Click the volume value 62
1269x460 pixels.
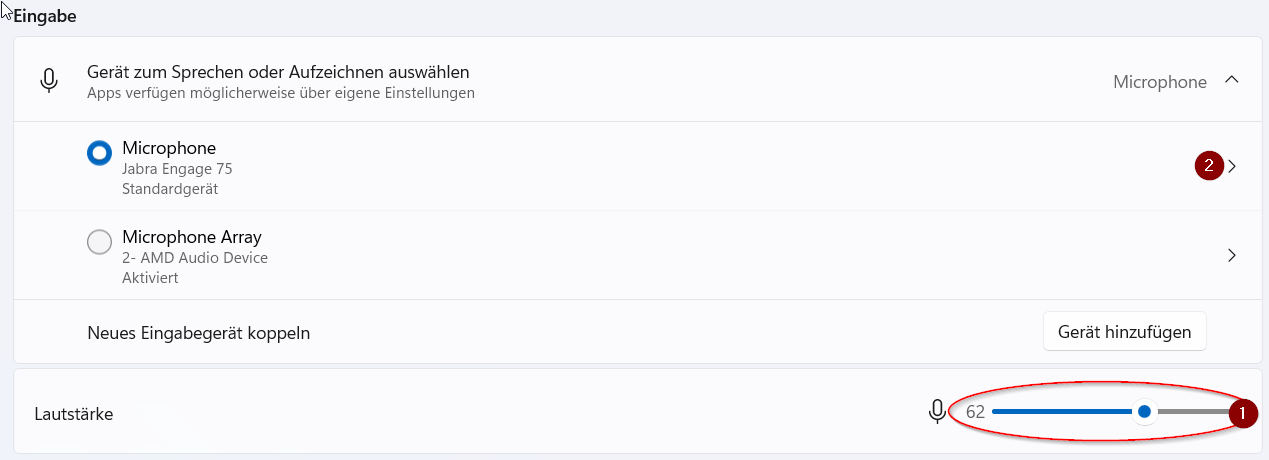(975, 412)
